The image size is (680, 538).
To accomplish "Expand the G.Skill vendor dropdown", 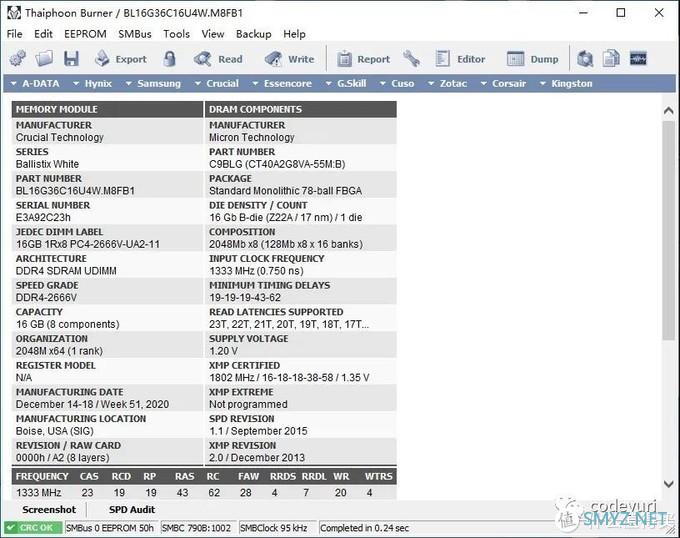I will point(346,84).
